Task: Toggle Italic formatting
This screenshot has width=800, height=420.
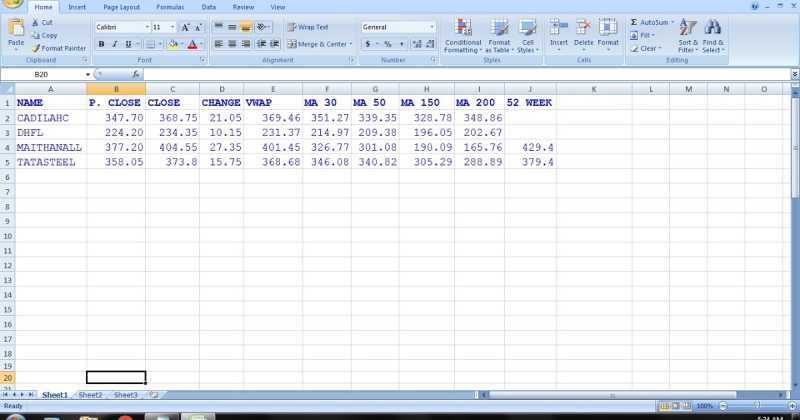Action: [x=115, y=44]
